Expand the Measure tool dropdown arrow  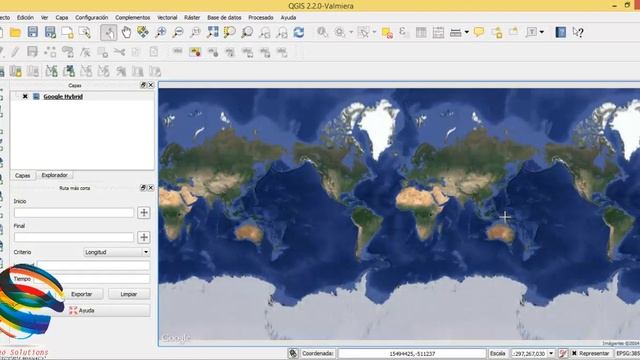pos(467,32)
